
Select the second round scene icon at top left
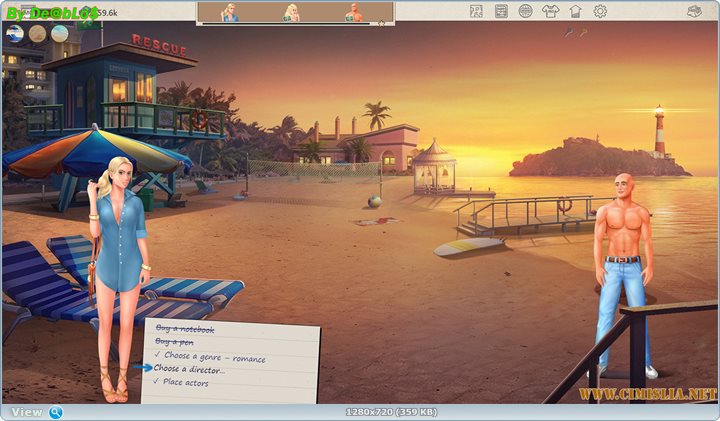pyautogui.click(x=37, y=33)
